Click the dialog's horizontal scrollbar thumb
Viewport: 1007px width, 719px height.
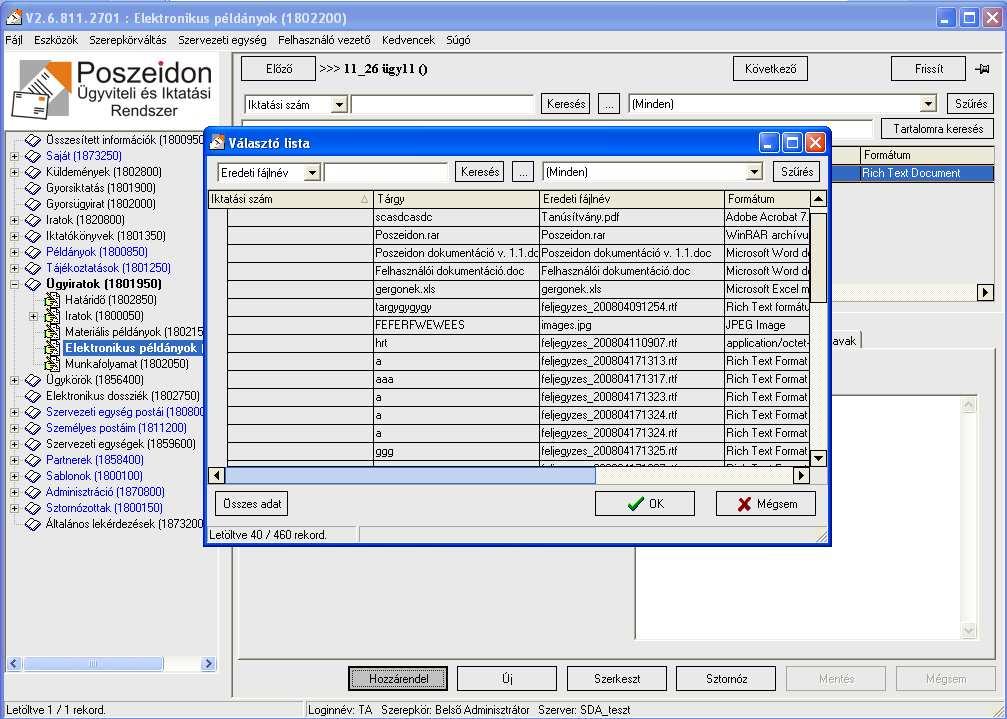point(410,476)
